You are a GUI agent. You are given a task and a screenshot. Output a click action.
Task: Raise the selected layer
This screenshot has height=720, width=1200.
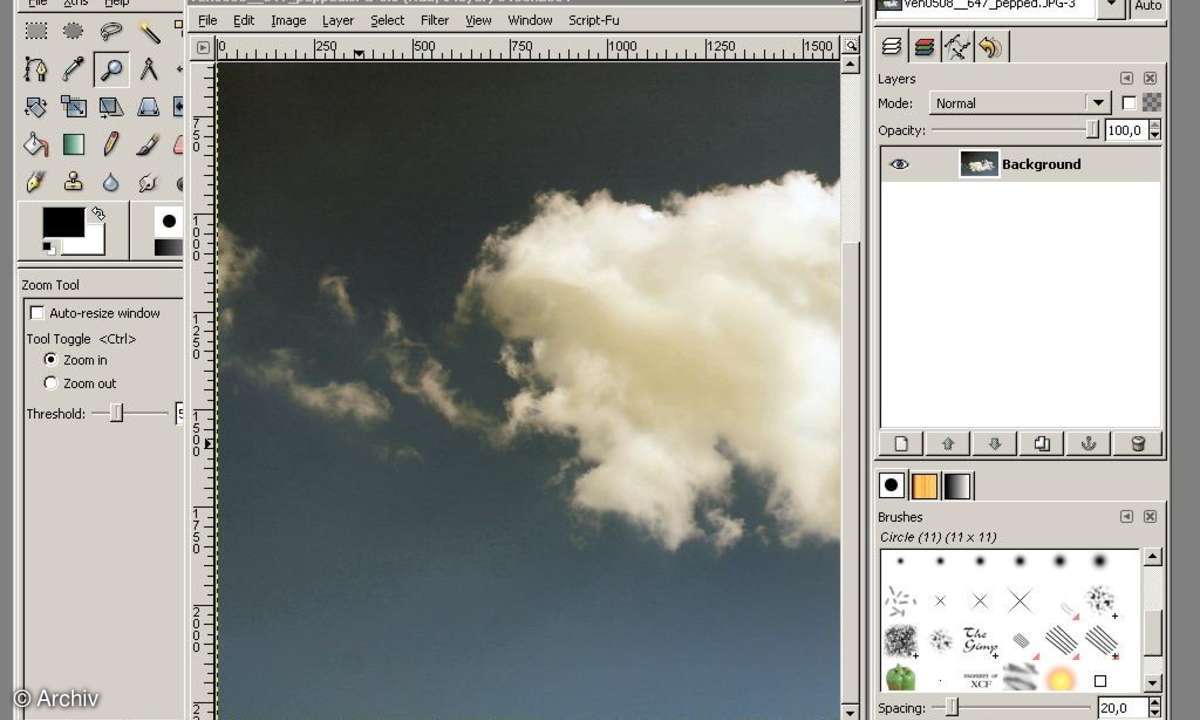tap(948, 444)
